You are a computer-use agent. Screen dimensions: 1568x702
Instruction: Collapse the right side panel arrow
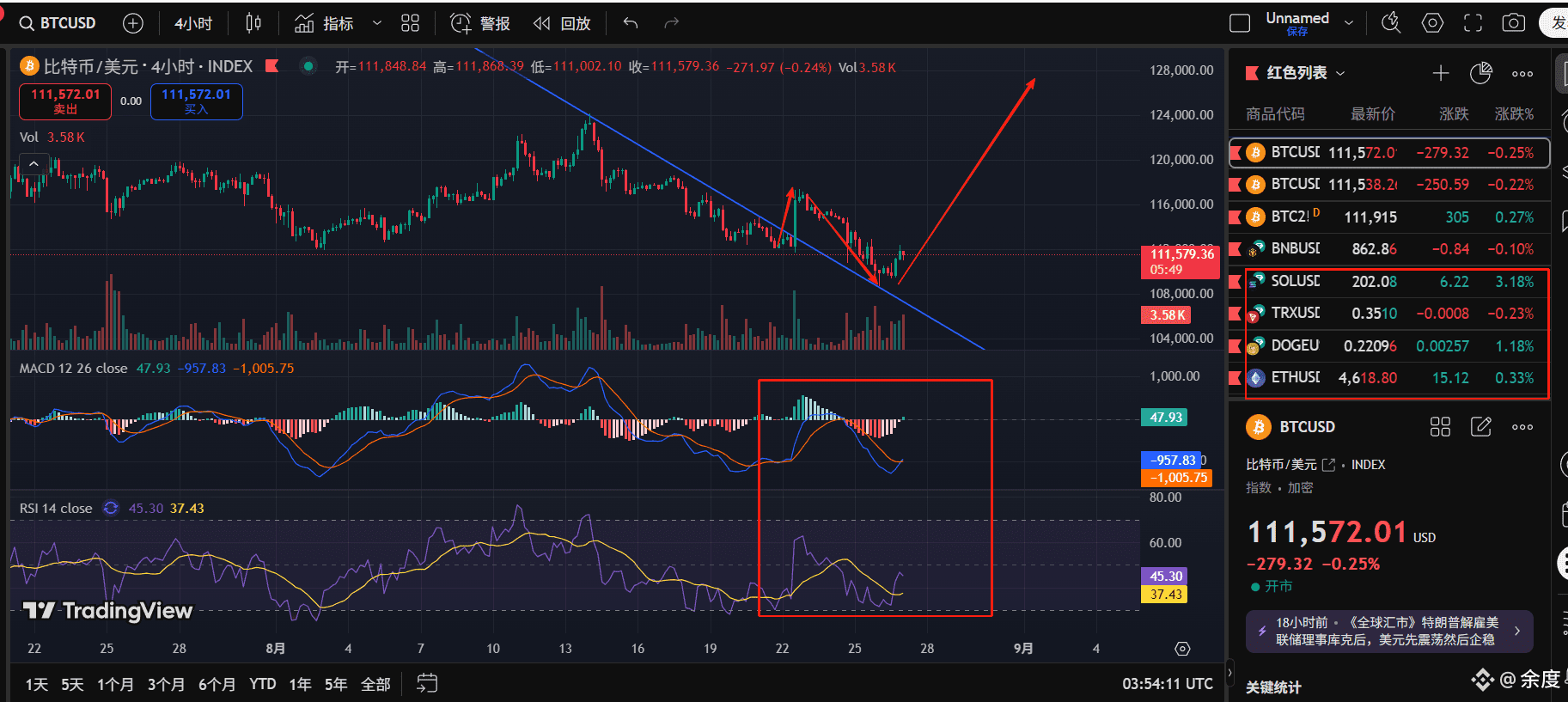[x=1229, y=672]
